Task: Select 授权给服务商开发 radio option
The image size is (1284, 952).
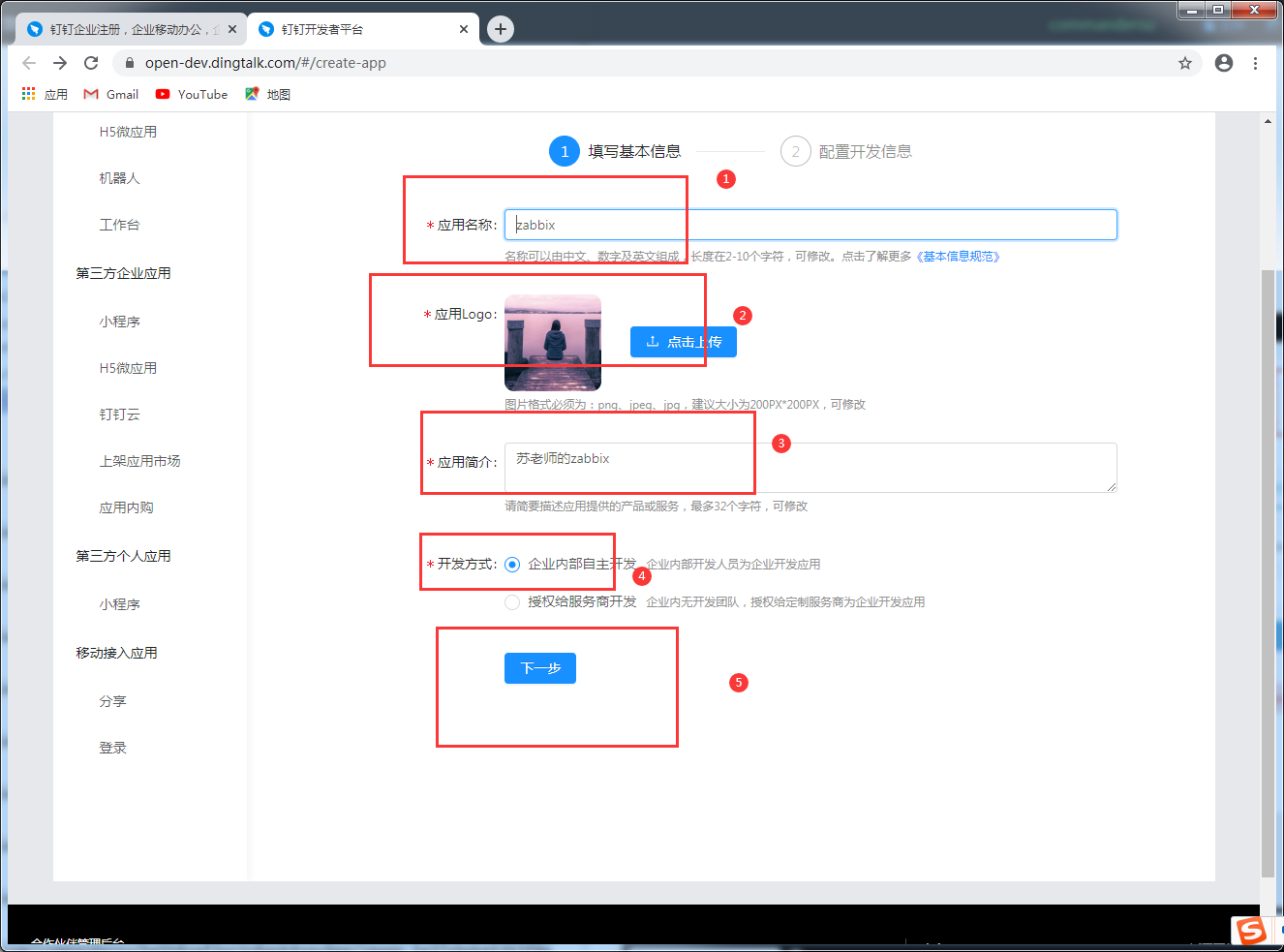Action: pyautogui.click(x=512, y=602)
